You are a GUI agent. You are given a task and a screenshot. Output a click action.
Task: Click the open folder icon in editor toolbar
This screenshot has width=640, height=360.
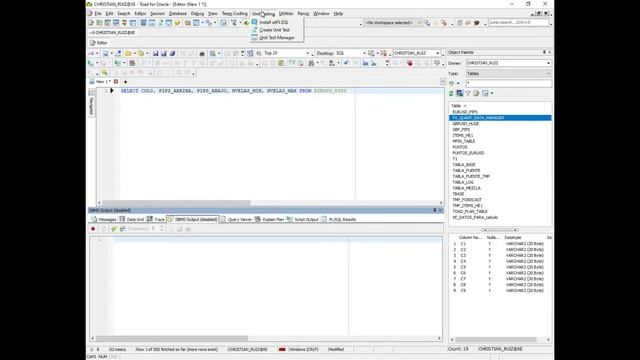128,53
